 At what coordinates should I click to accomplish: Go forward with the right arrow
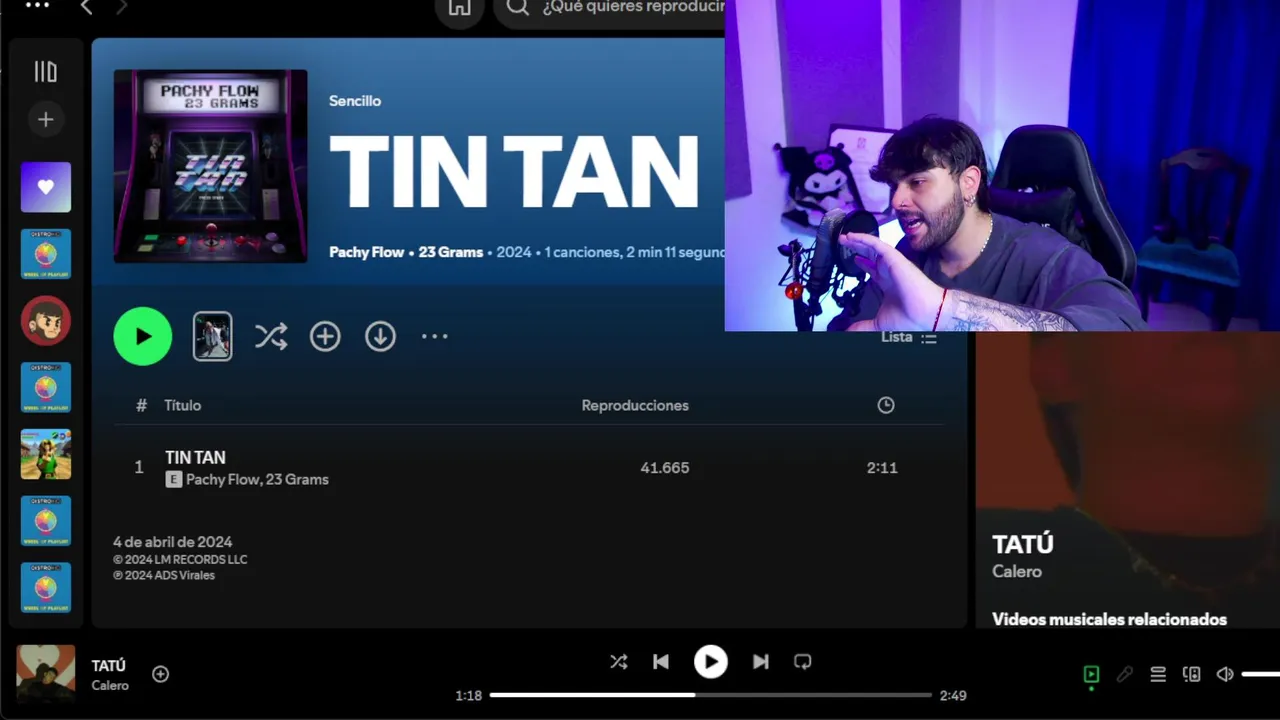point(121,7)
